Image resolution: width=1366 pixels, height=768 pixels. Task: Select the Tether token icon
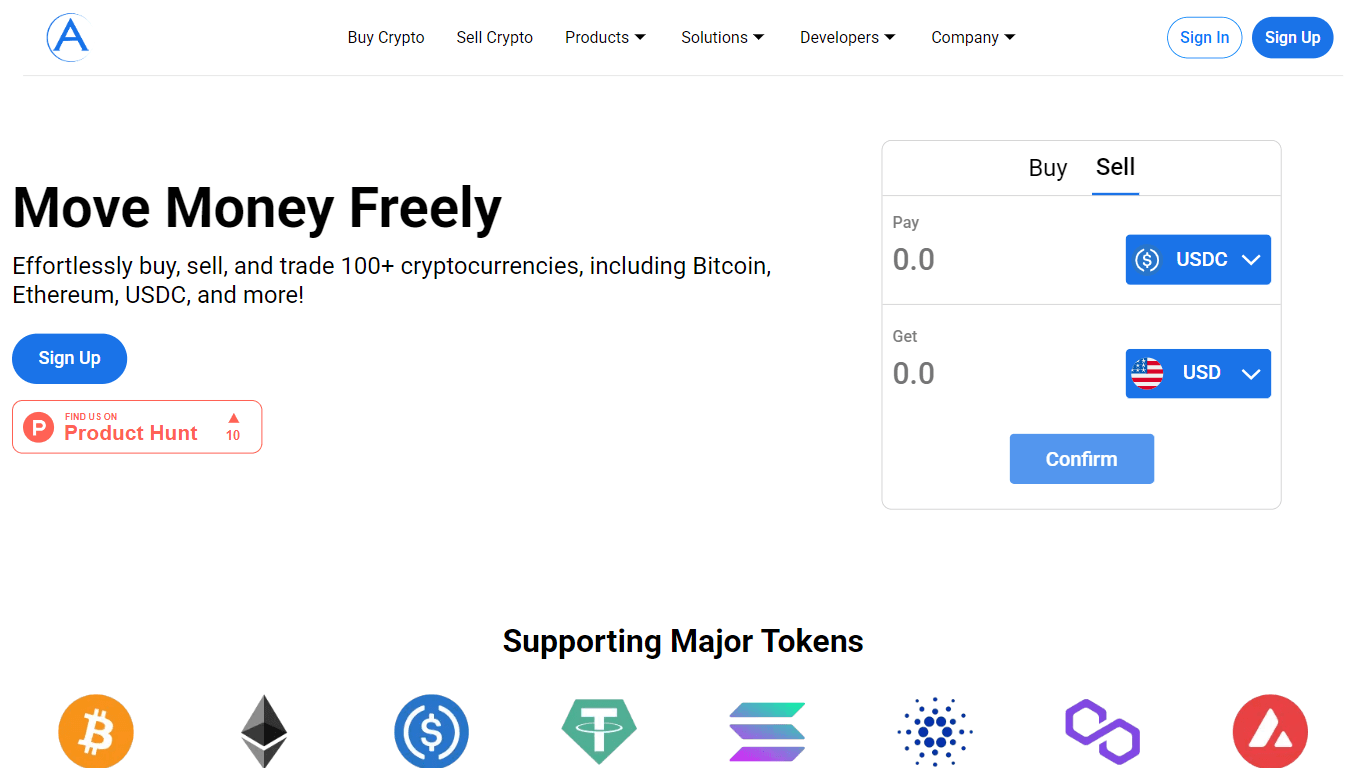pyautogui.click(x=599, y=731)
